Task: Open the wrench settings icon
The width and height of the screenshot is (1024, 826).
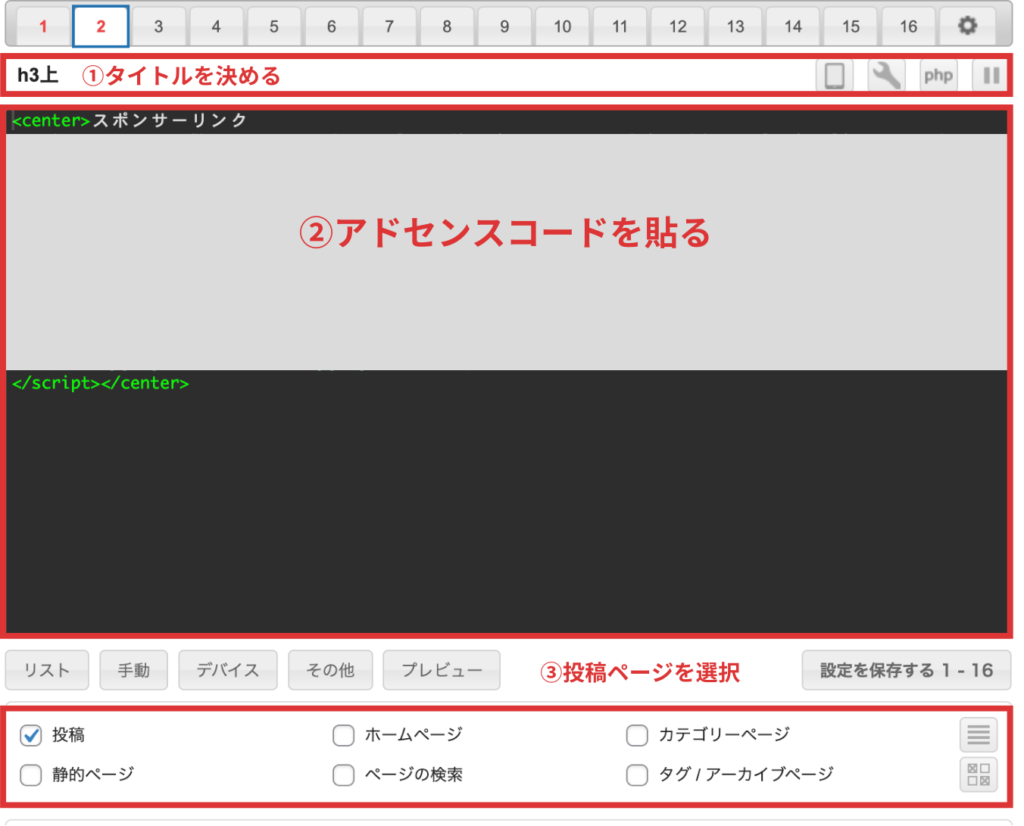Action: pyautogui.click(x=885, y=74)
